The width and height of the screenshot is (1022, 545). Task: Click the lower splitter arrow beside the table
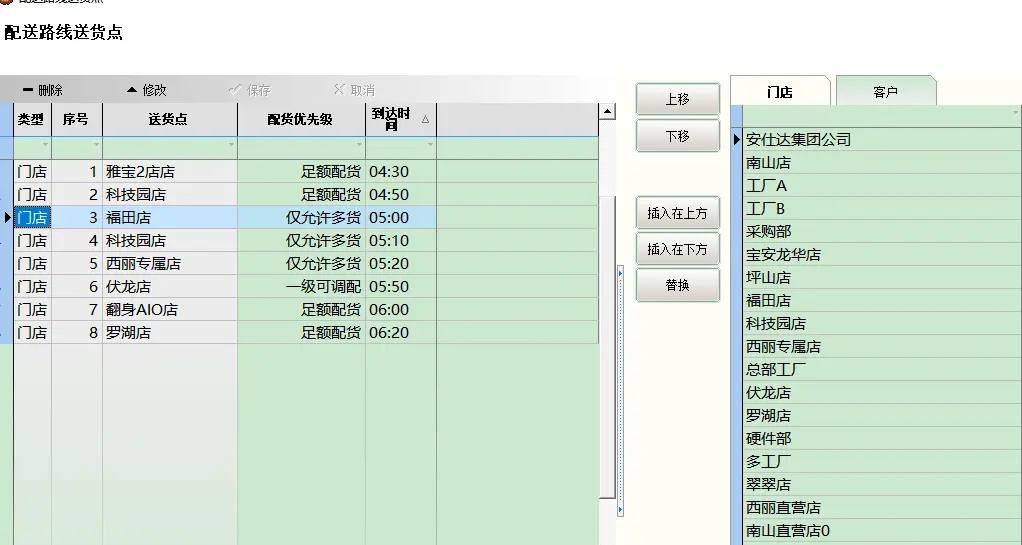pos(620,510)
